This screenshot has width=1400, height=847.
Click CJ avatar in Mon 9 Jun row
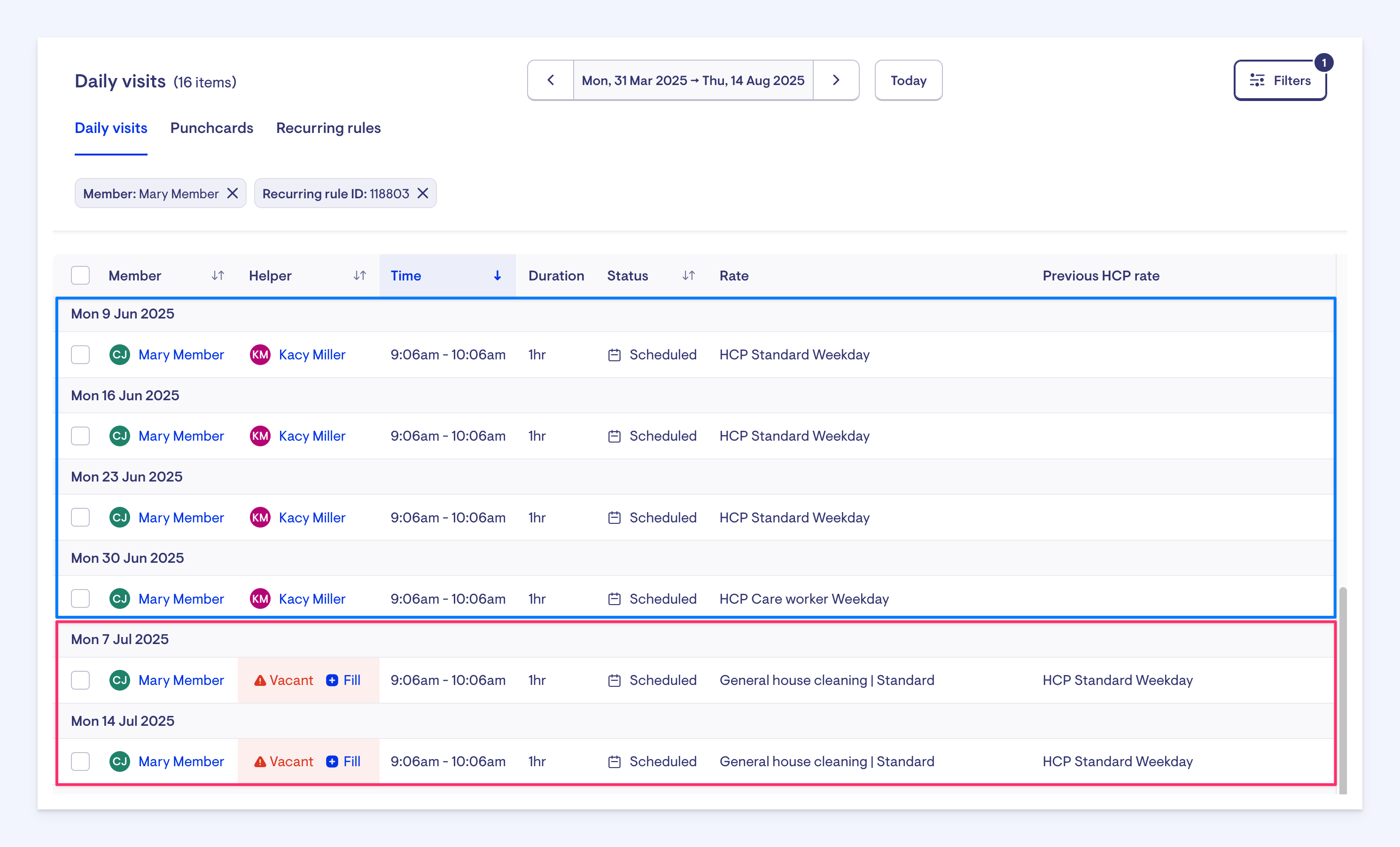pos(119,355)
